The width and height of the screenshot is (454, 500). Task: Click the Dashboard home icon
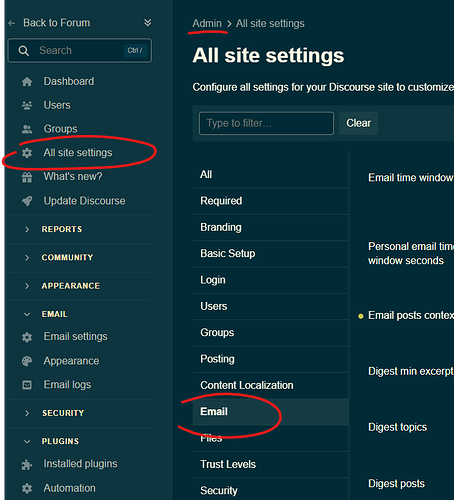coord(27,82)
